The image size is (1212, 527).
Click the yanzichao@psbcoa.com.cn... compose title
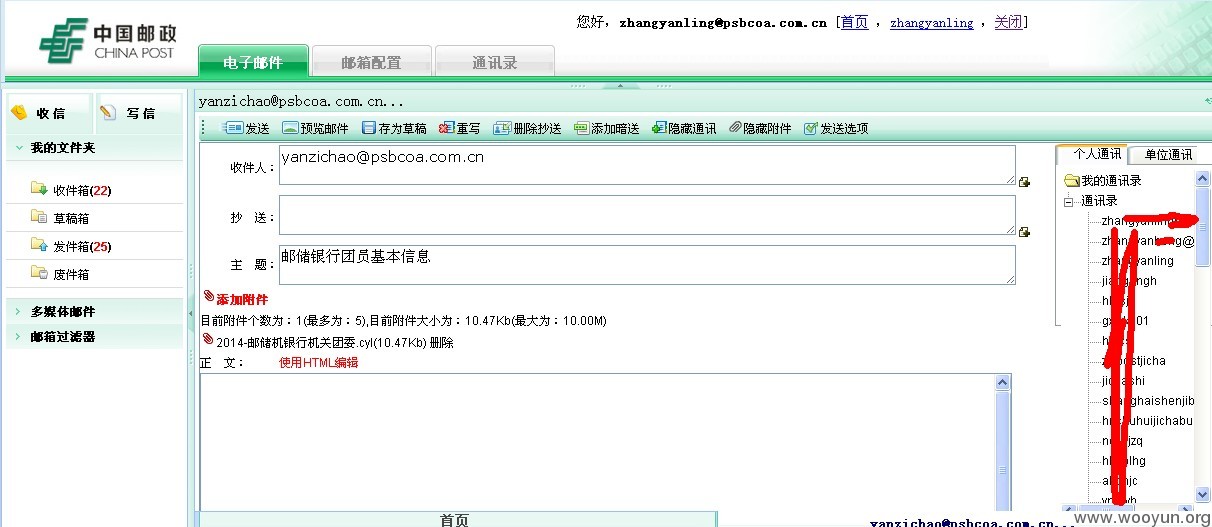[x=301, y=101]
